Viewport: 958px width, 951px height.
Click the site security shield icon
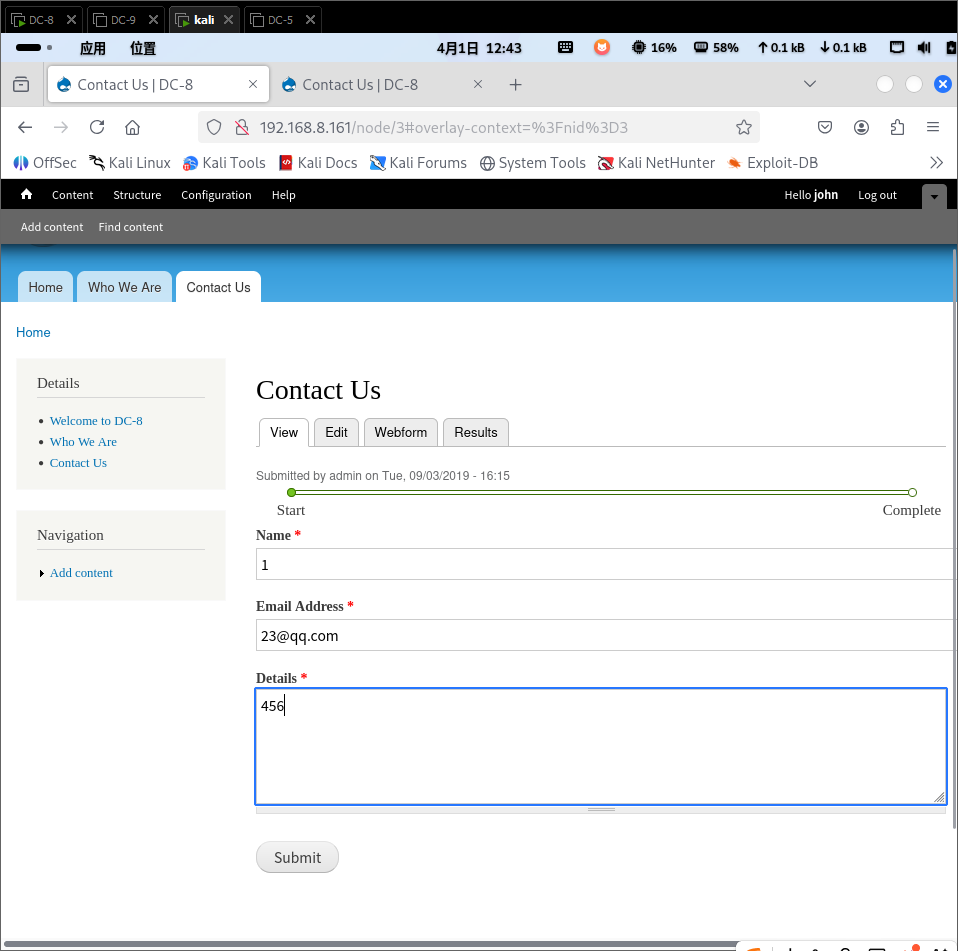[x=212, y=127]
